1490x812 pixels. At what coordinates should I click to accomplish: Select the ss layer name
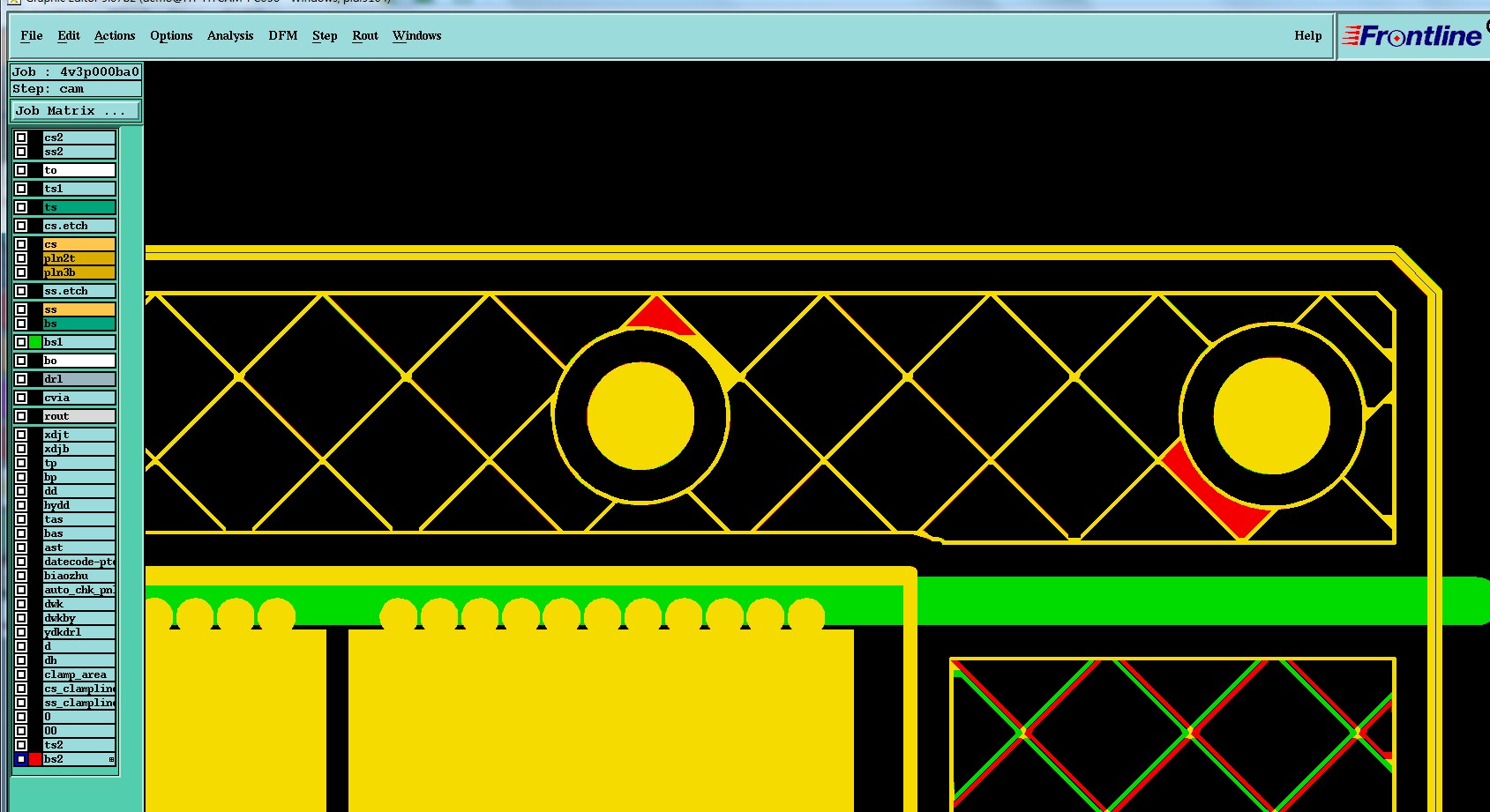(x=79, y=309)
